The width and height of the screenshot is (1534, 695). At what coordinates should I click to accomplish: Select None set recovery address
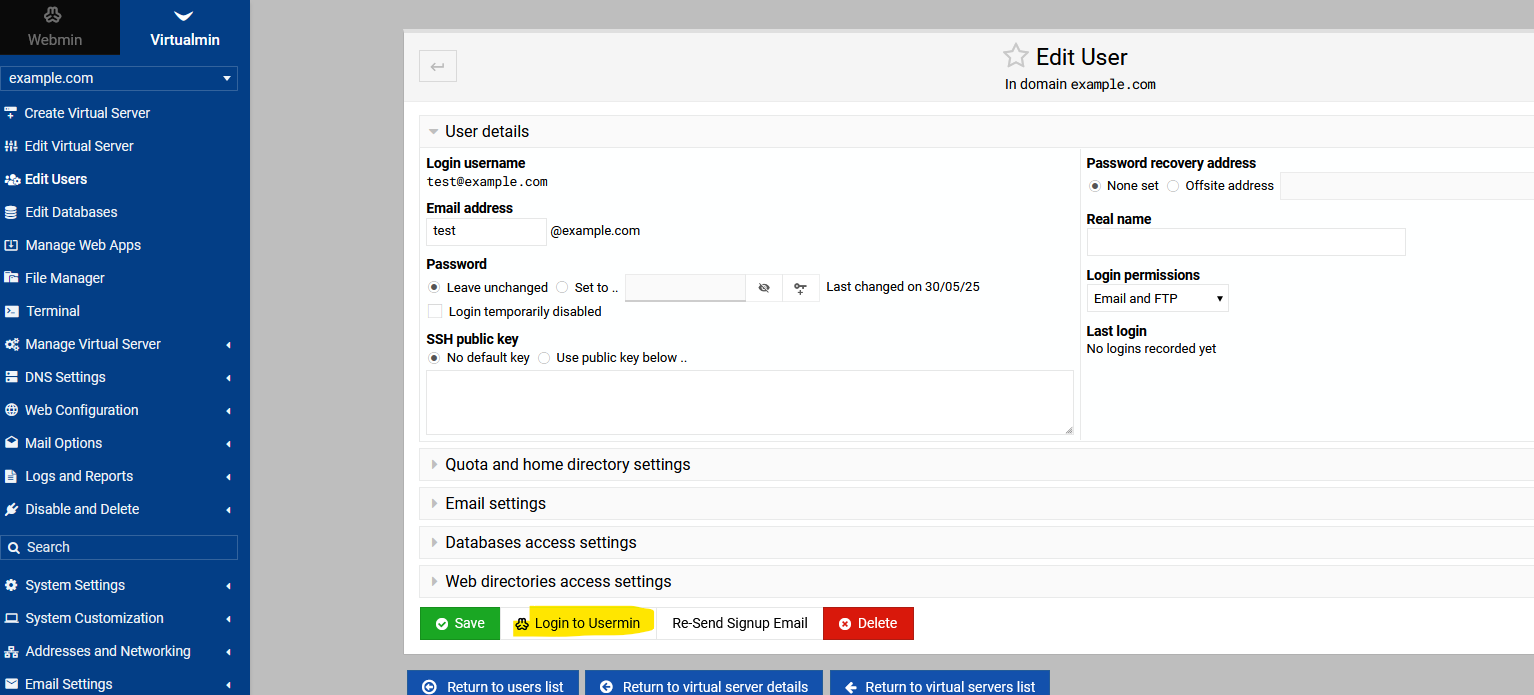click(1095, 185)
